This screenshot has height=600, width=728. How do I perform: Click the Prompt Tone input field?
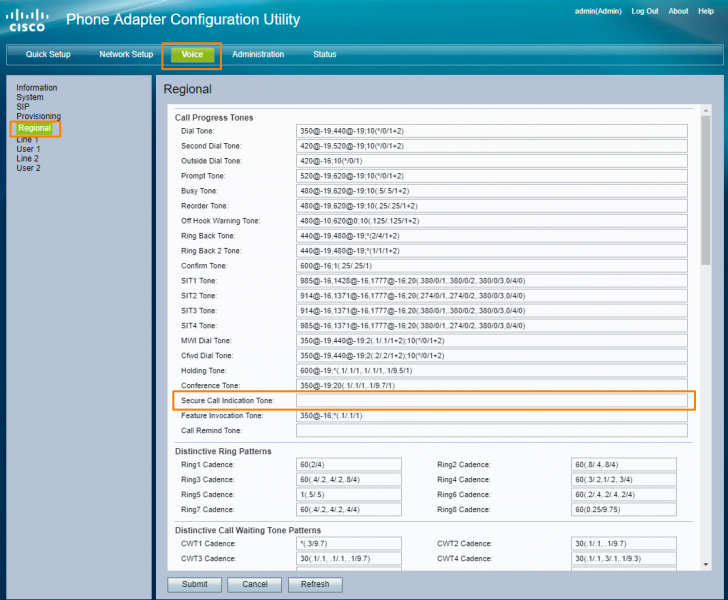(492, 176)
